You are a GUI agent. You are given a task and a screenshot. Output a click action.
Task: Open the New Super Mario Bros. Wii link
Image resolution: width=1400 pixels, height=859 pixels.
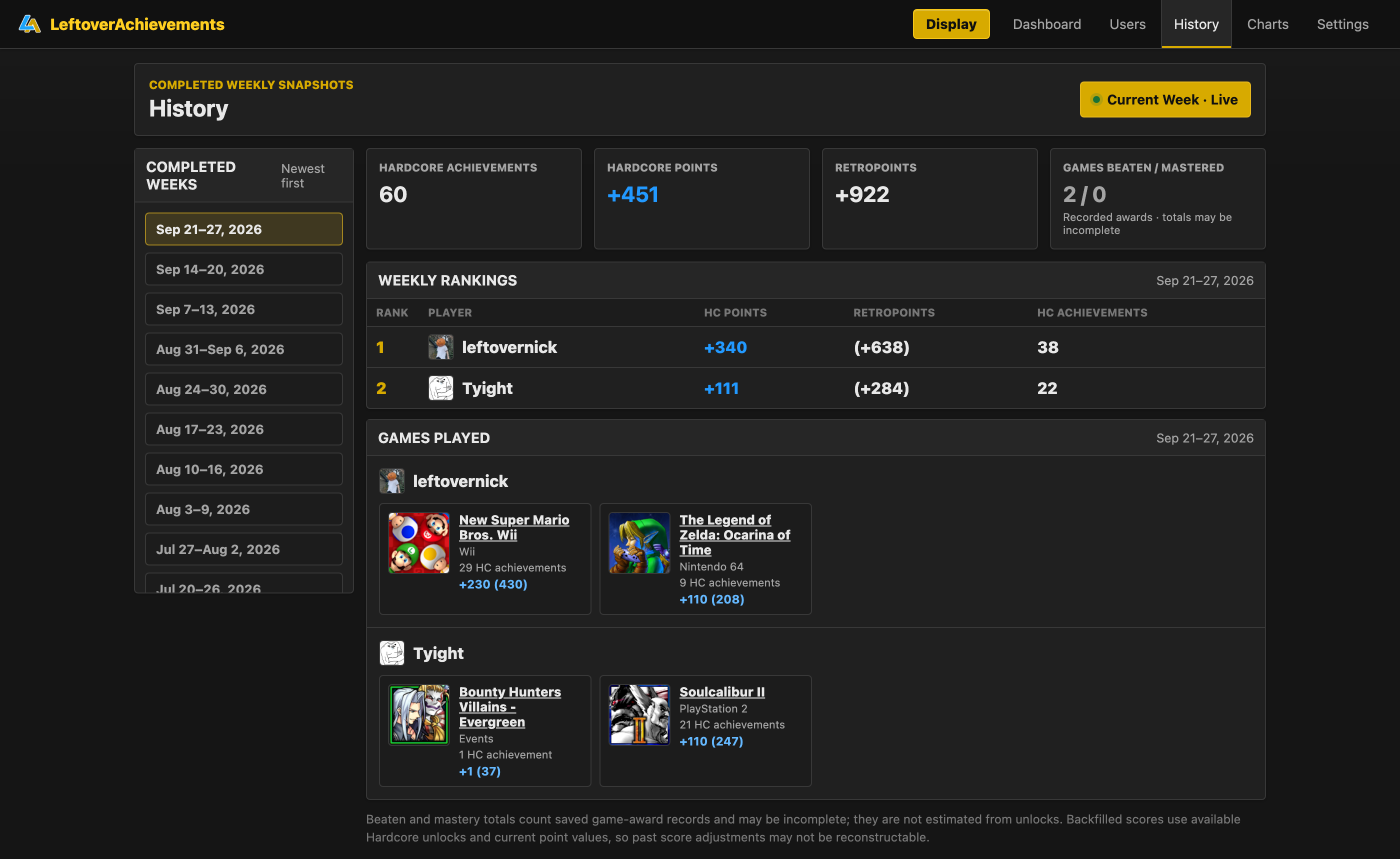[513, 527]
